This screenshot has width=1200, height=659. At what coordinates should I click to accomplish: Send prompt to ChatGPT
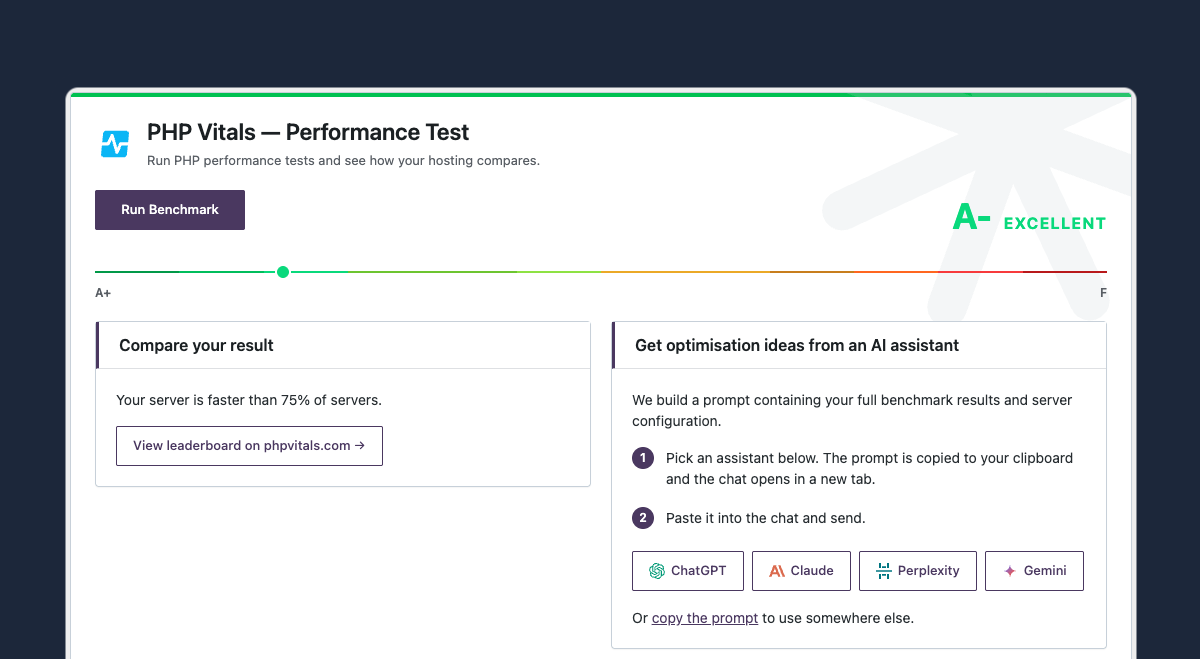688,571
